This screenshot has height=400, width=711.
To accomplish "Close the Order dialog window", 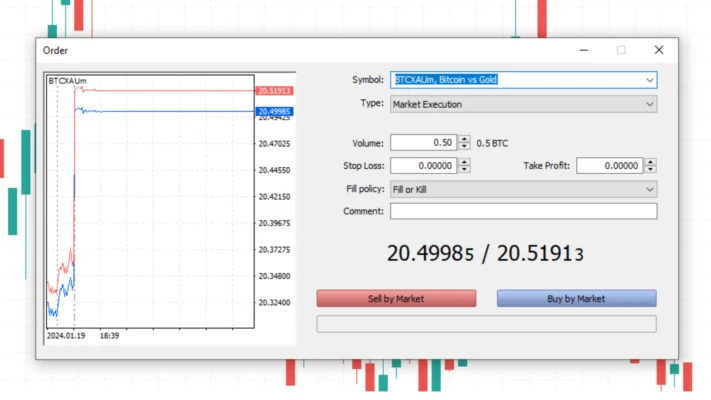I will (x=658, y=49).
